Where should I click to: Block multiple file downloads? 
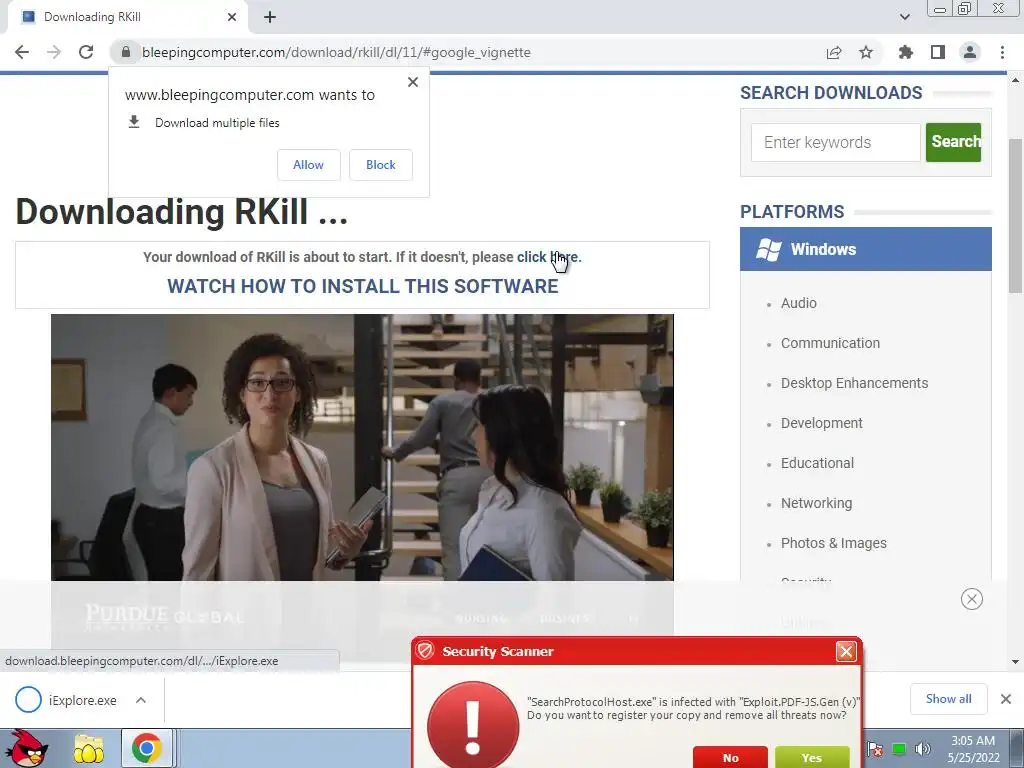tap(381, 165)
